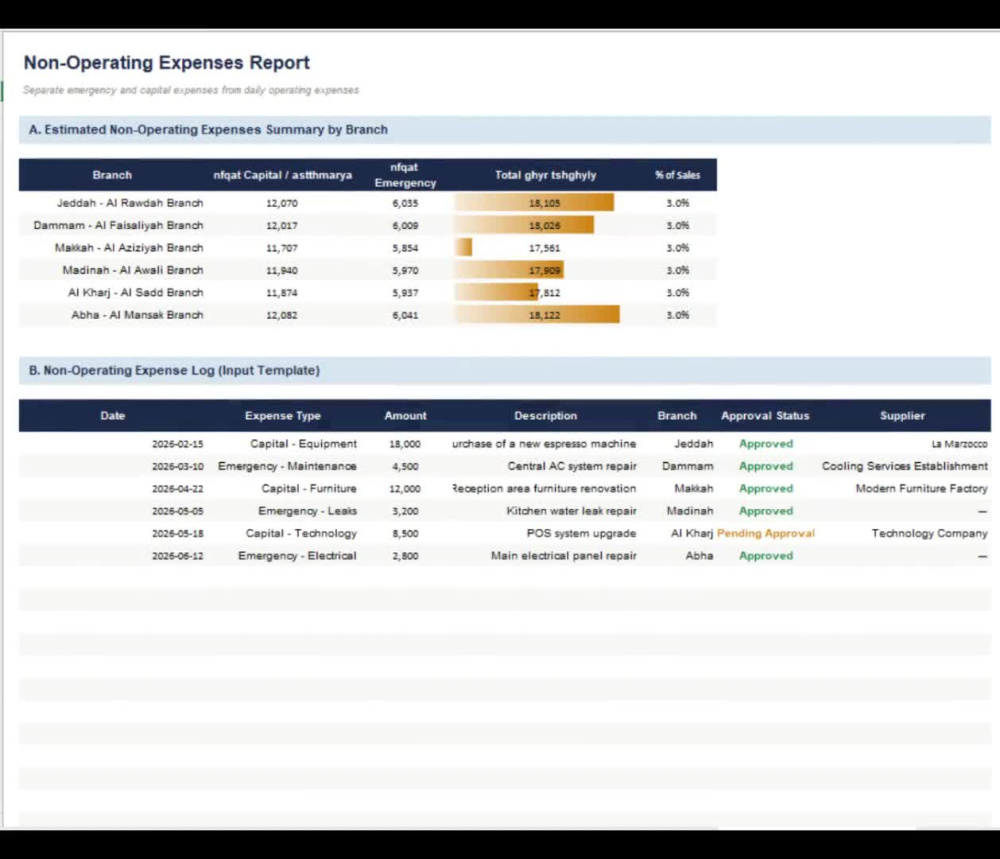Select the 'Cooling Services Establishment' supplier cell
1000x859 pixels.
click(x=904, y=466)
